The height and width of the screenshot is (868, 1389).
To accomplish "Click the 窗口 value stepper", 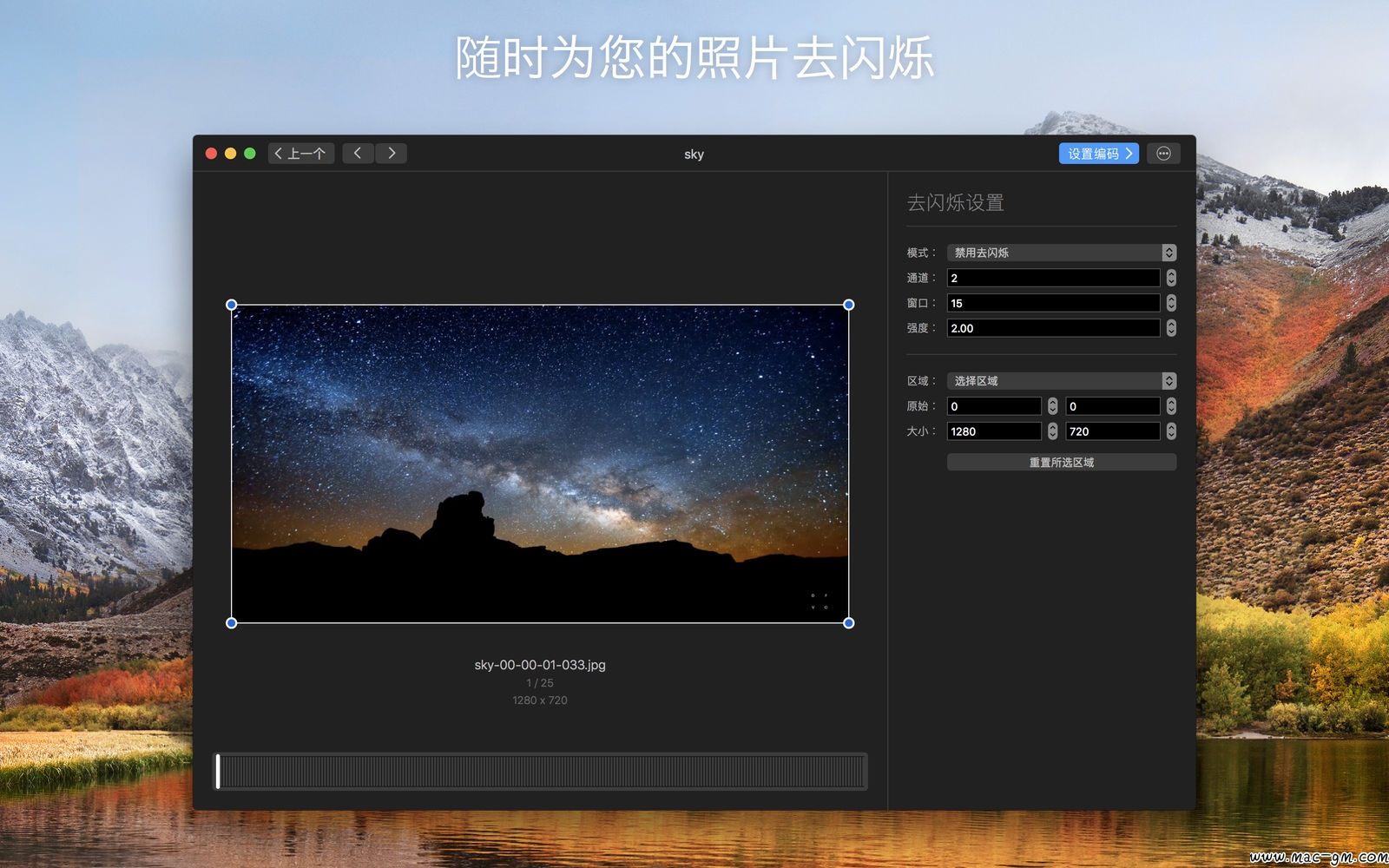I will (x=1171, y=303).
